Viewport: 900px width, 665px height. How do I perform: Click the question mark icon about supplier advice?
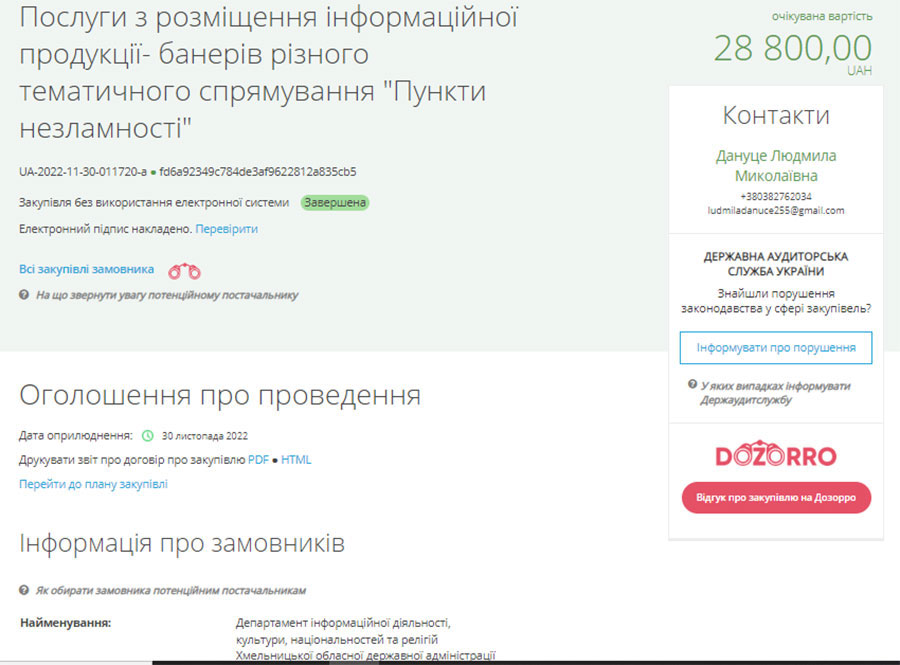(x=23, y=294)
